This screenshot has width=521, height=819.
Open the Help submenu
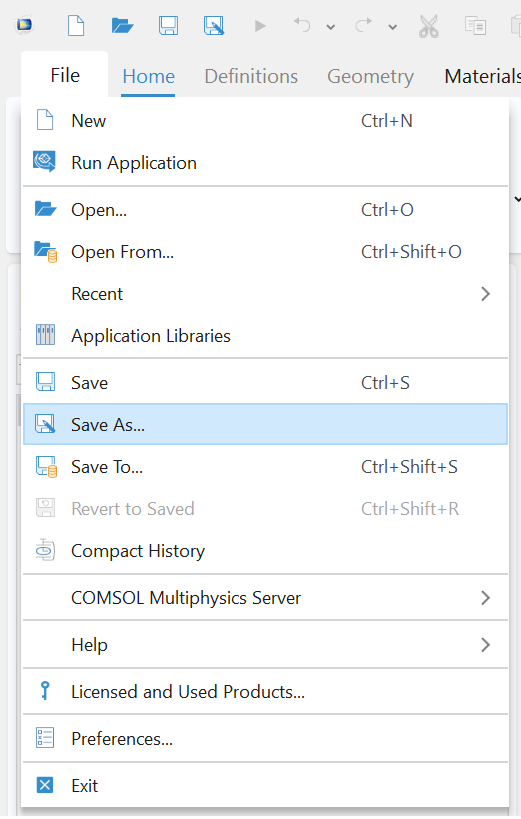(x=265, y=645)
